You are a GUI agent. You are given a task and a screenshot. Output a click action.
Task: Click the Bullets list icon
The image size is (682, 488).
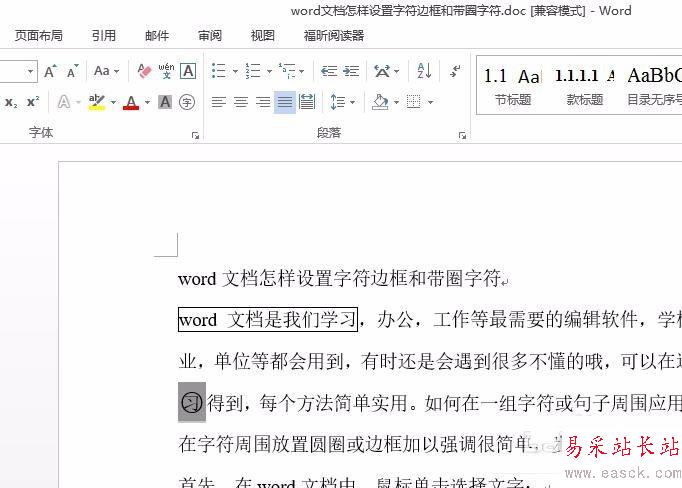click(219, 70)
